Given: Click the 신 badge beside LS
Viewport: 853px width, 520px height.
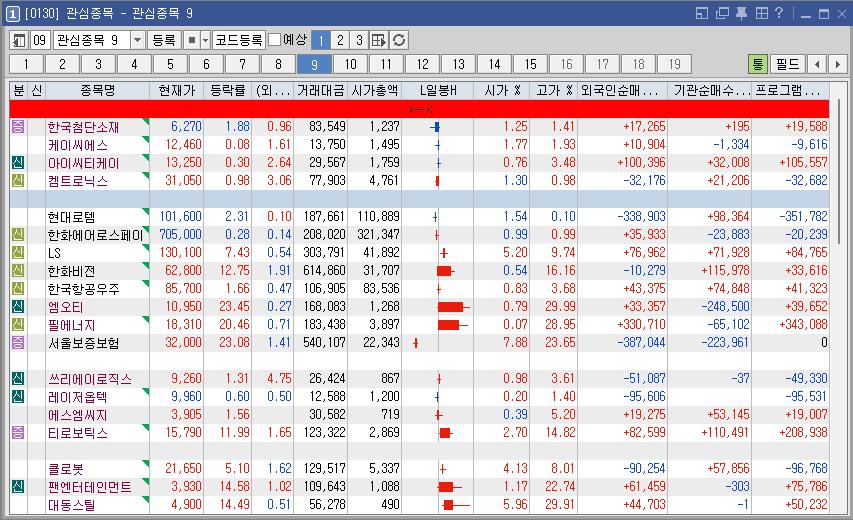Looking at the screenshot, I should click(18, 252).
